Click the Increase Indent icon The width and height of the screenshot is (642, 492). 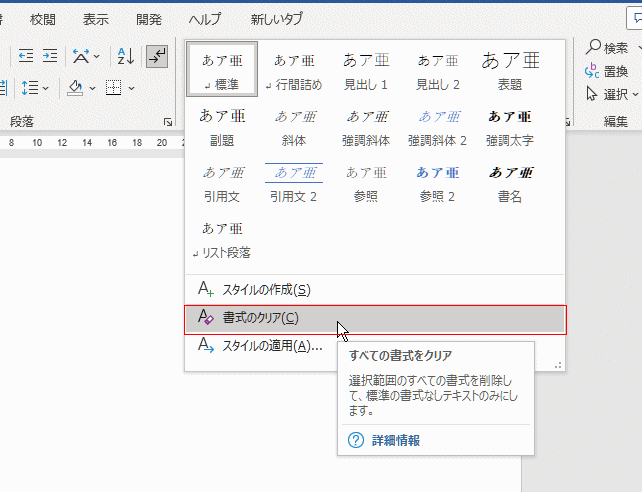tap(50, 56)
